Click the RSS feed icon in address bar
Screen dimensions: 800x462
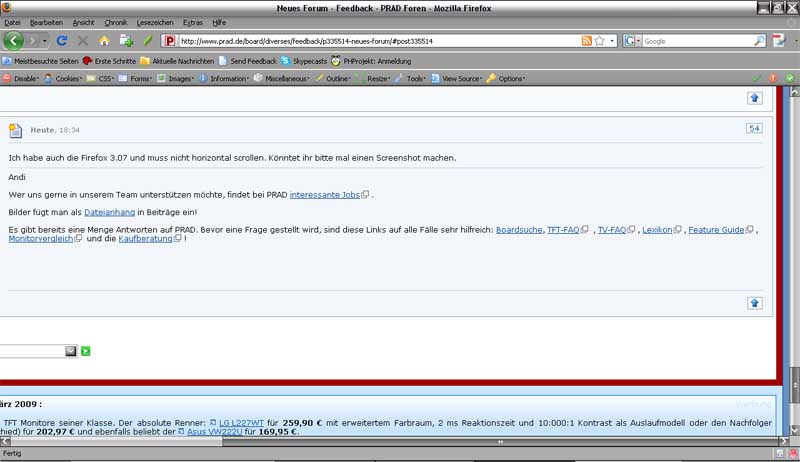[x=587, y=41]
